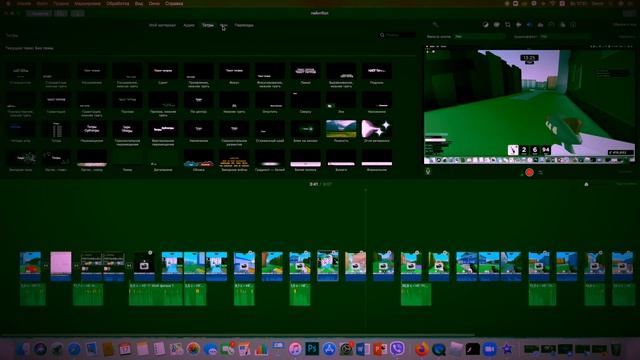Open PowerPoint from the Dock
This screenshot has width=640, height=360.
(380, 349)
